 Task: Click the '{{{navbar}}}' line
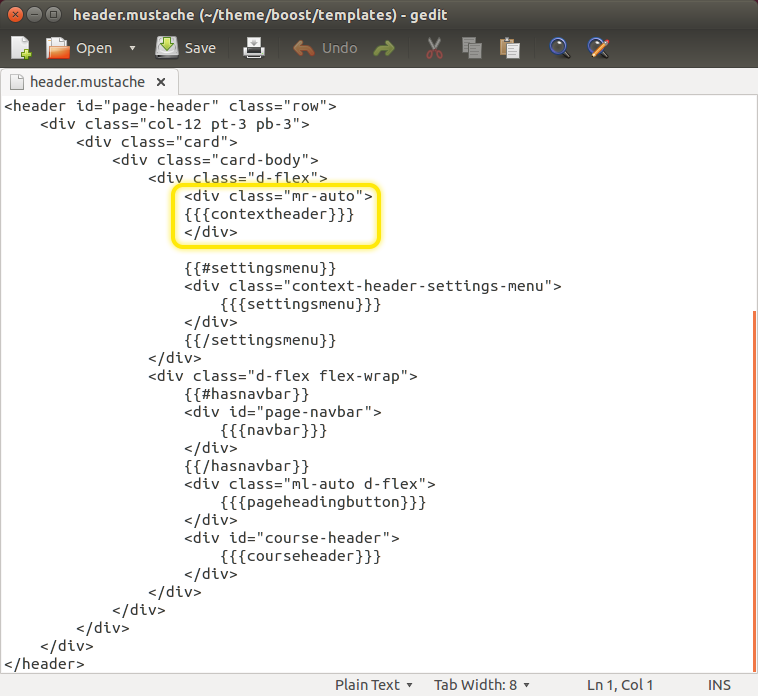coord(274,430)
